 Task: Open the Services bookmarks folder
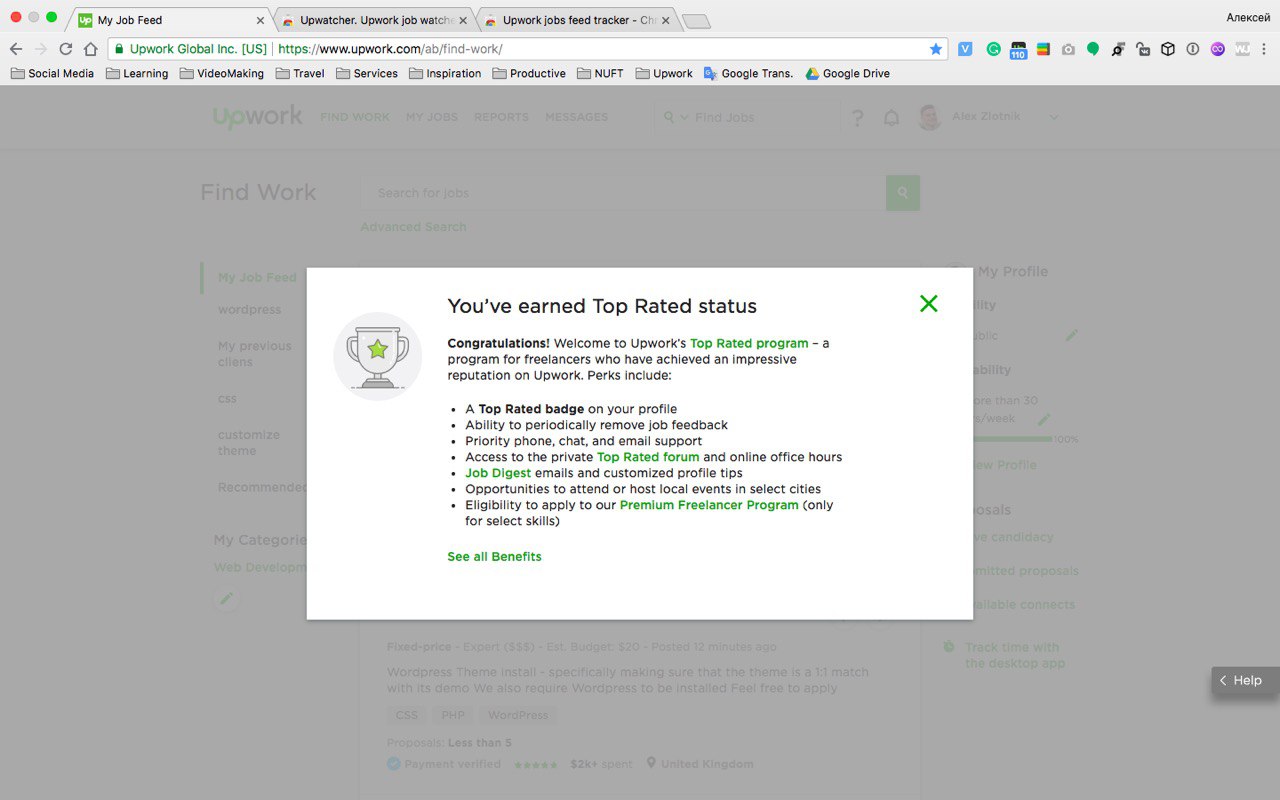(x=367, y=73)
